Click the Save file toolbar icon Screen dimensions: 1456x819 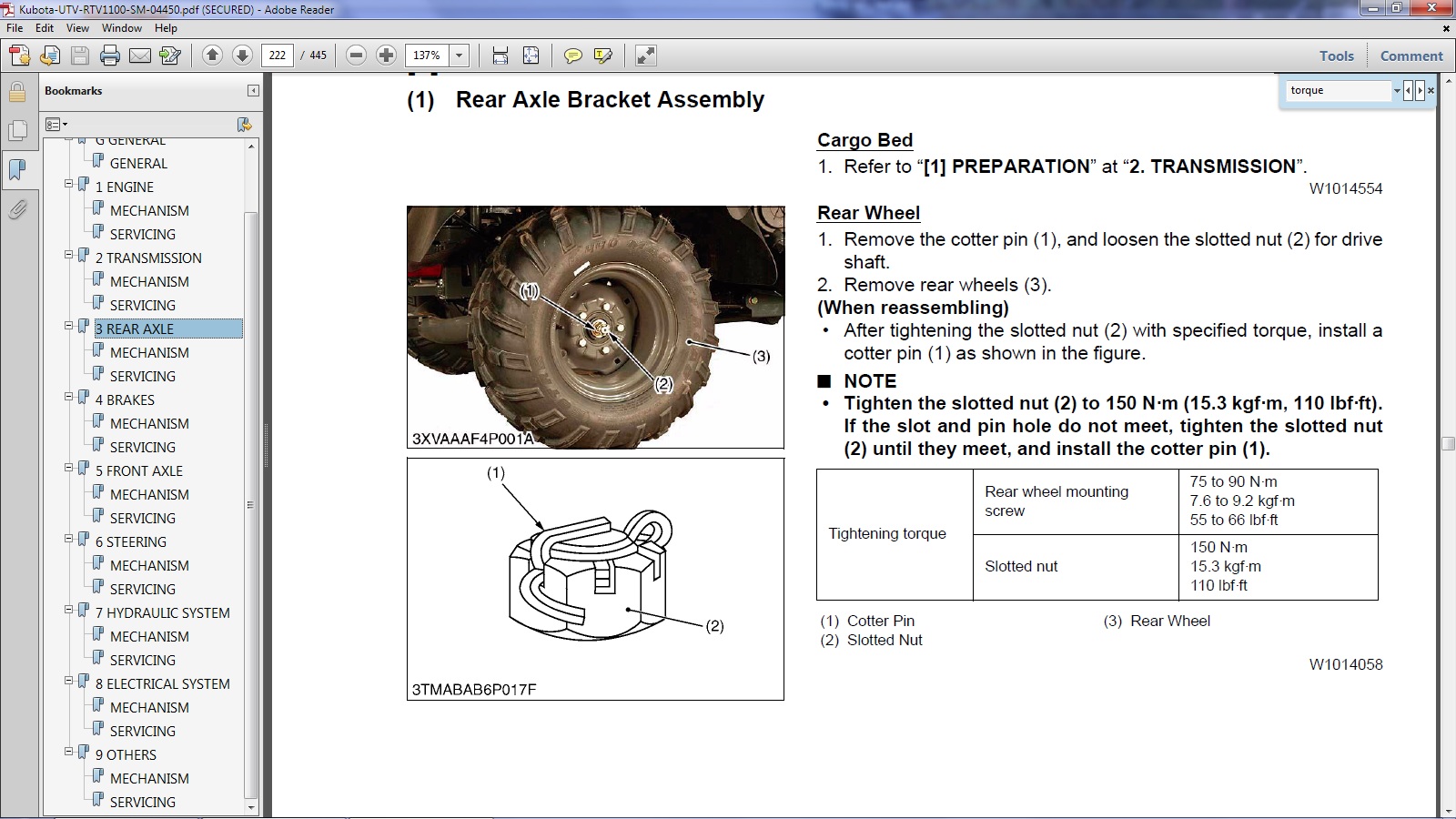(80, 56)
